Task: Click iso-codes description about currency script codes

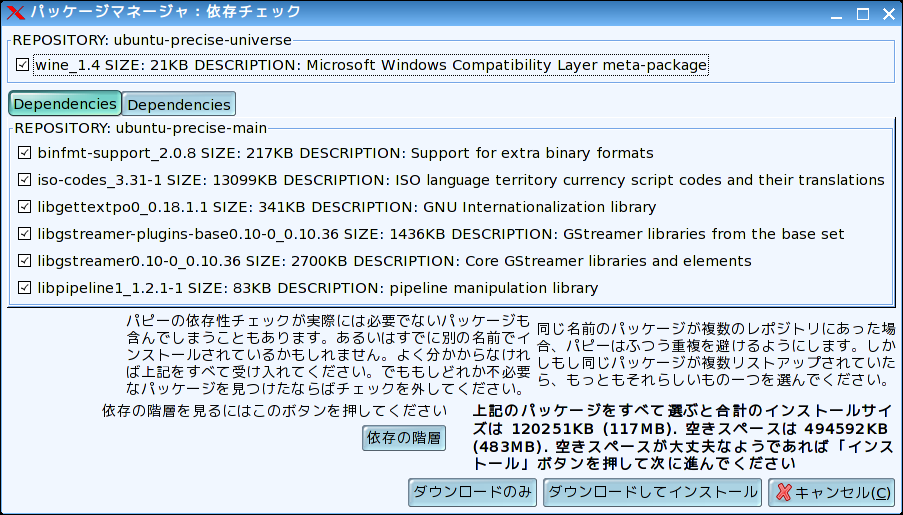Action: (640, 180)
